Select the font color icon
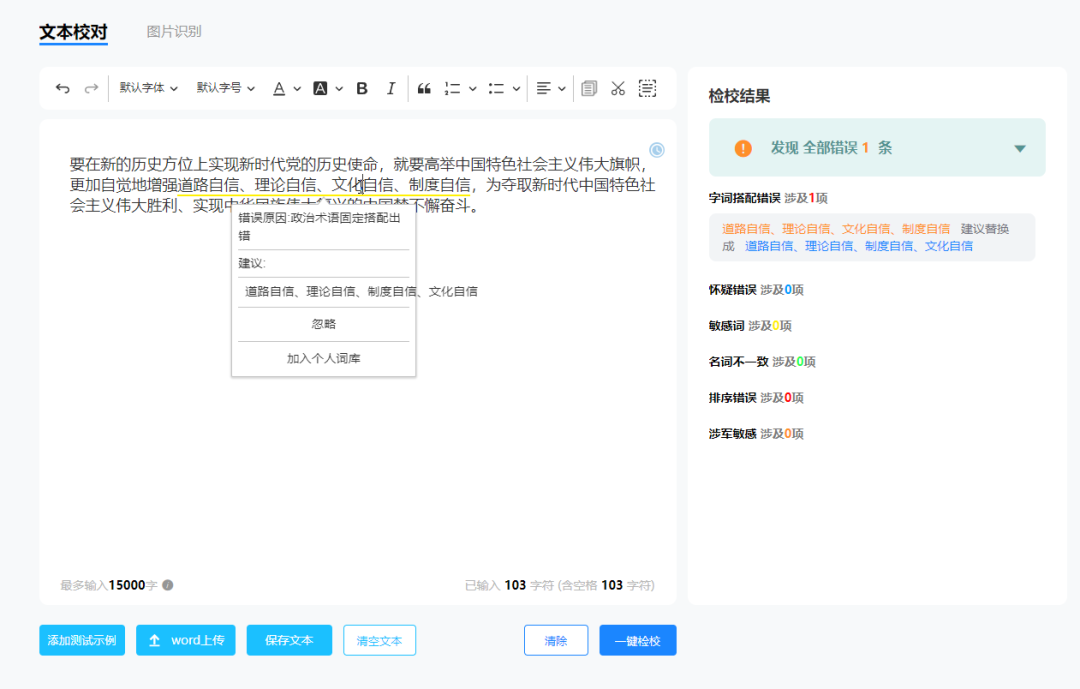This screenshot has height=689, width=1080. 278,88
